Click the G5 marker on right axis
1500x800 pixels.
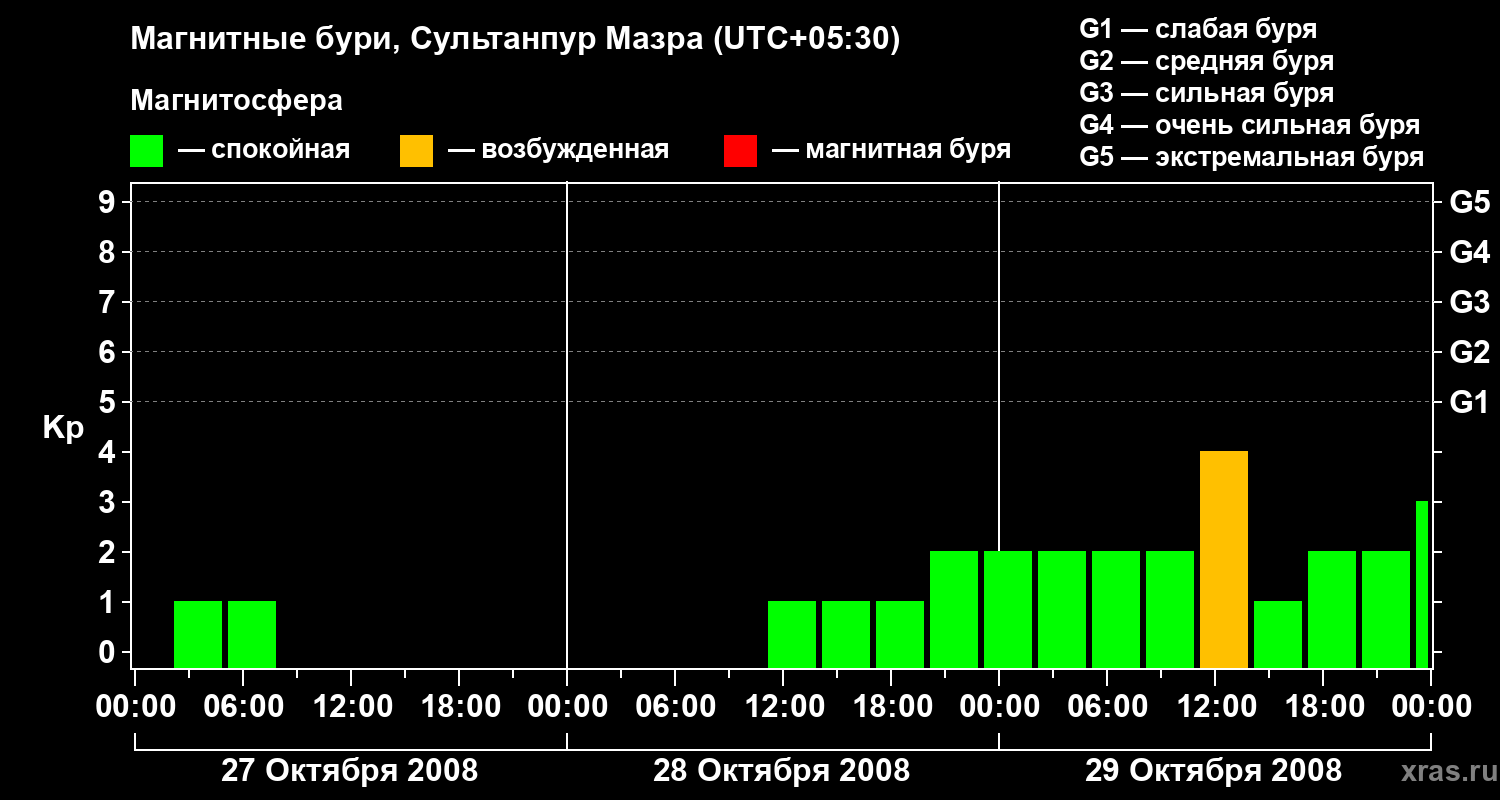1469,203
